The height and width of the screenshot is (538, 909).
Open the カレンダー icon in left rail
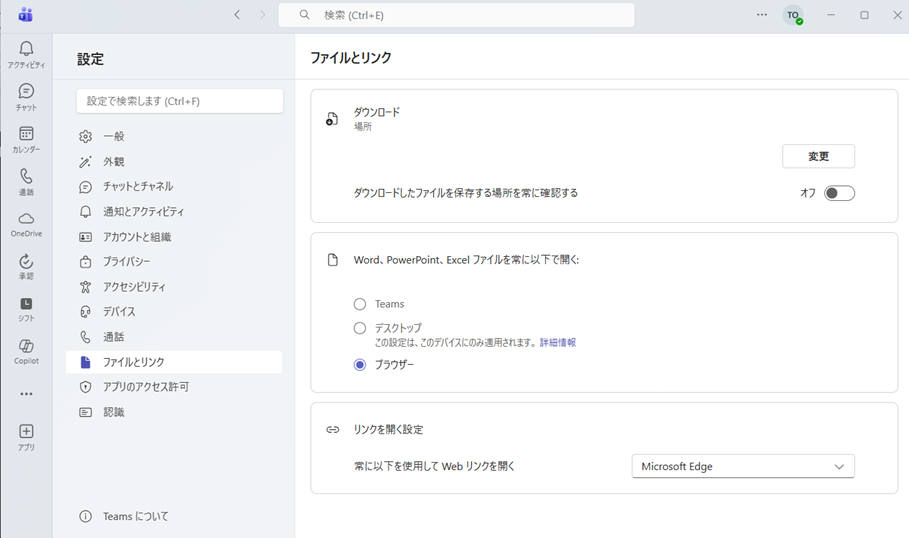pyautogui.click(x=26, y=140)
